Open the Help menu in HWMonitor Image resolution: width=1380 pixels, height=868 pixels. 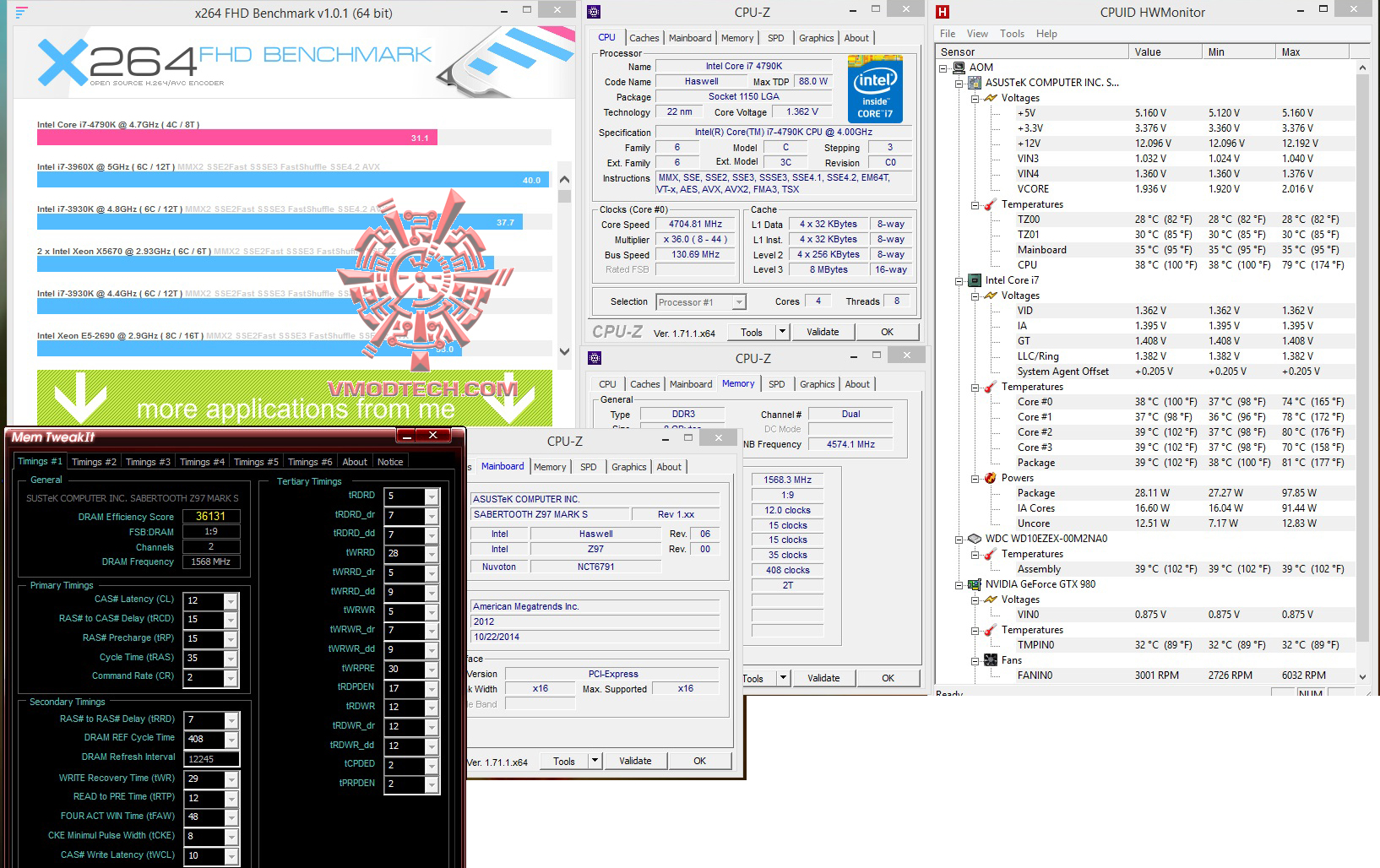coord(1046,34)
